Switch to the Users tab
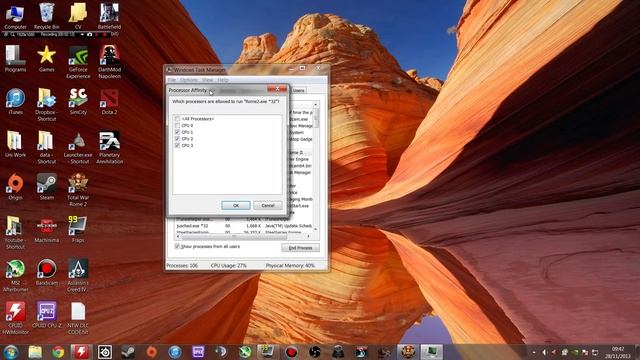The image size is (640, 360). point(298,91)
